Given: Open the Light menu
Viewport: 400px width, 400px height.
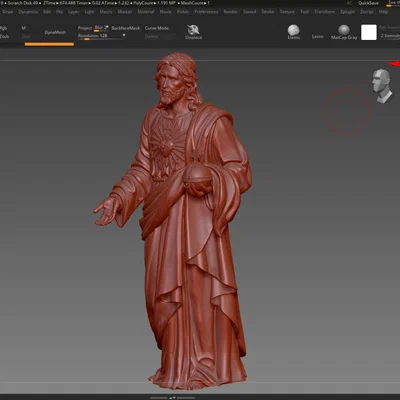Looking at the screenshot, I should [x=89, y=12].
